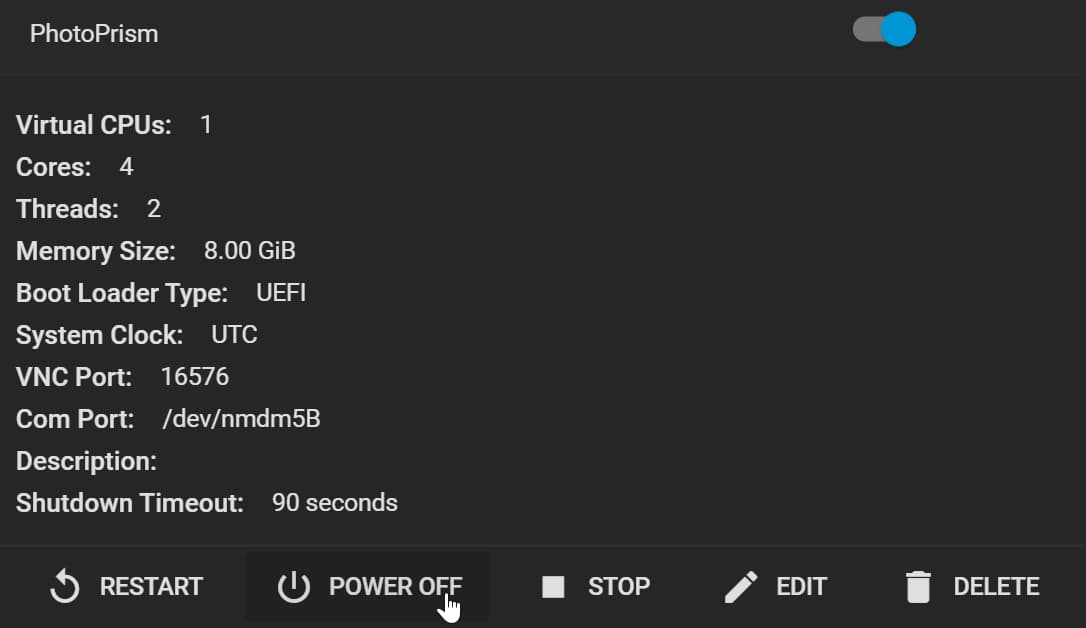
Task: Click the RESTART button label
Action: [x=151, y=586]
